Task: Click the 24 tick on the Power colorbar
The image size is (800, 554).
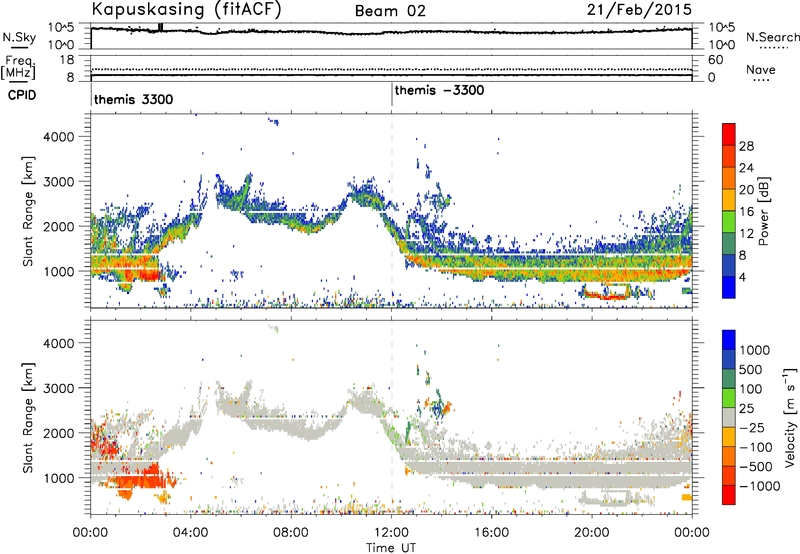Action: coord(746,168)
